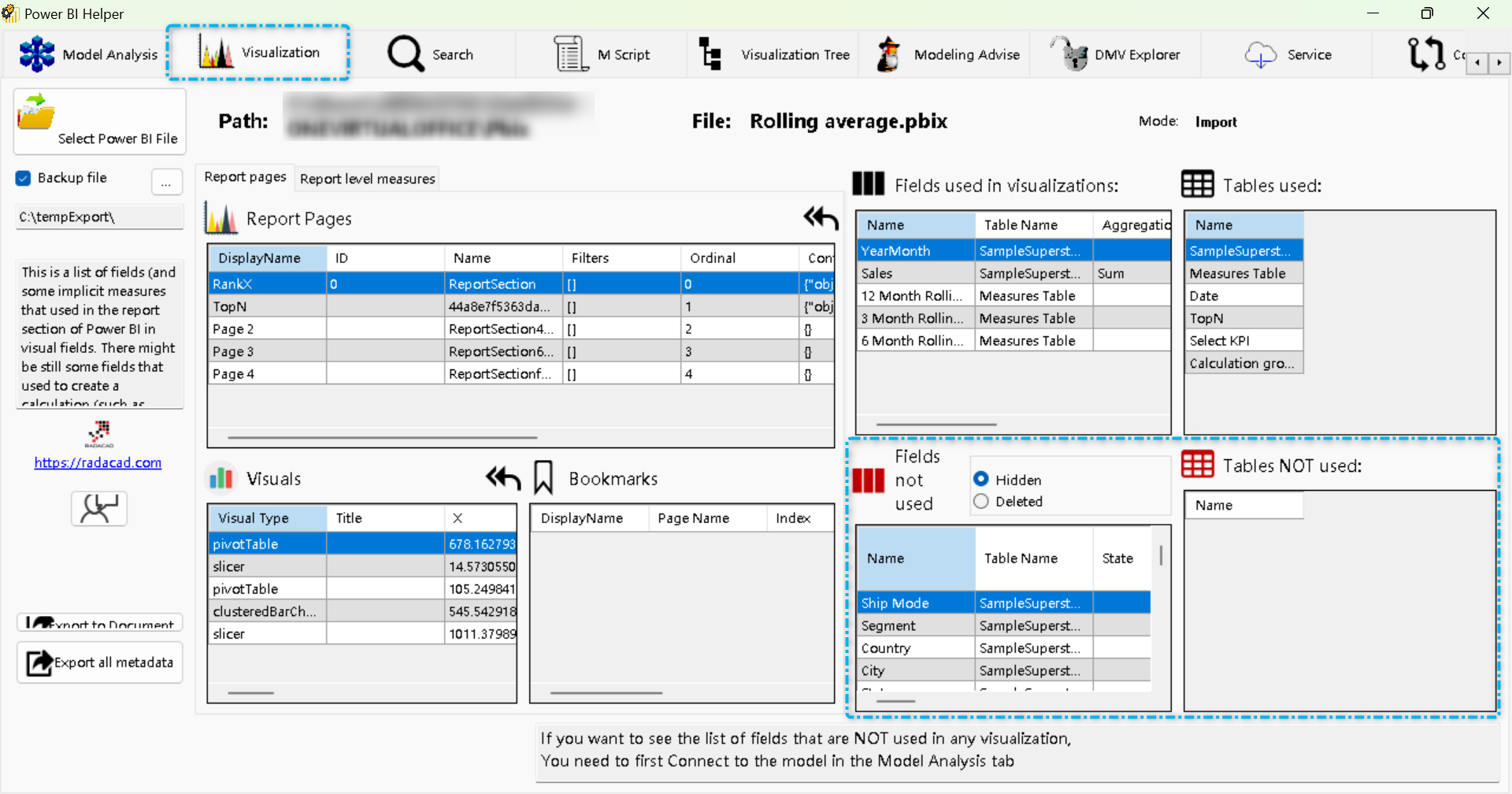1512x794 pixels.
Task: Open the M Script scroll icon
Action: [570, 54]
